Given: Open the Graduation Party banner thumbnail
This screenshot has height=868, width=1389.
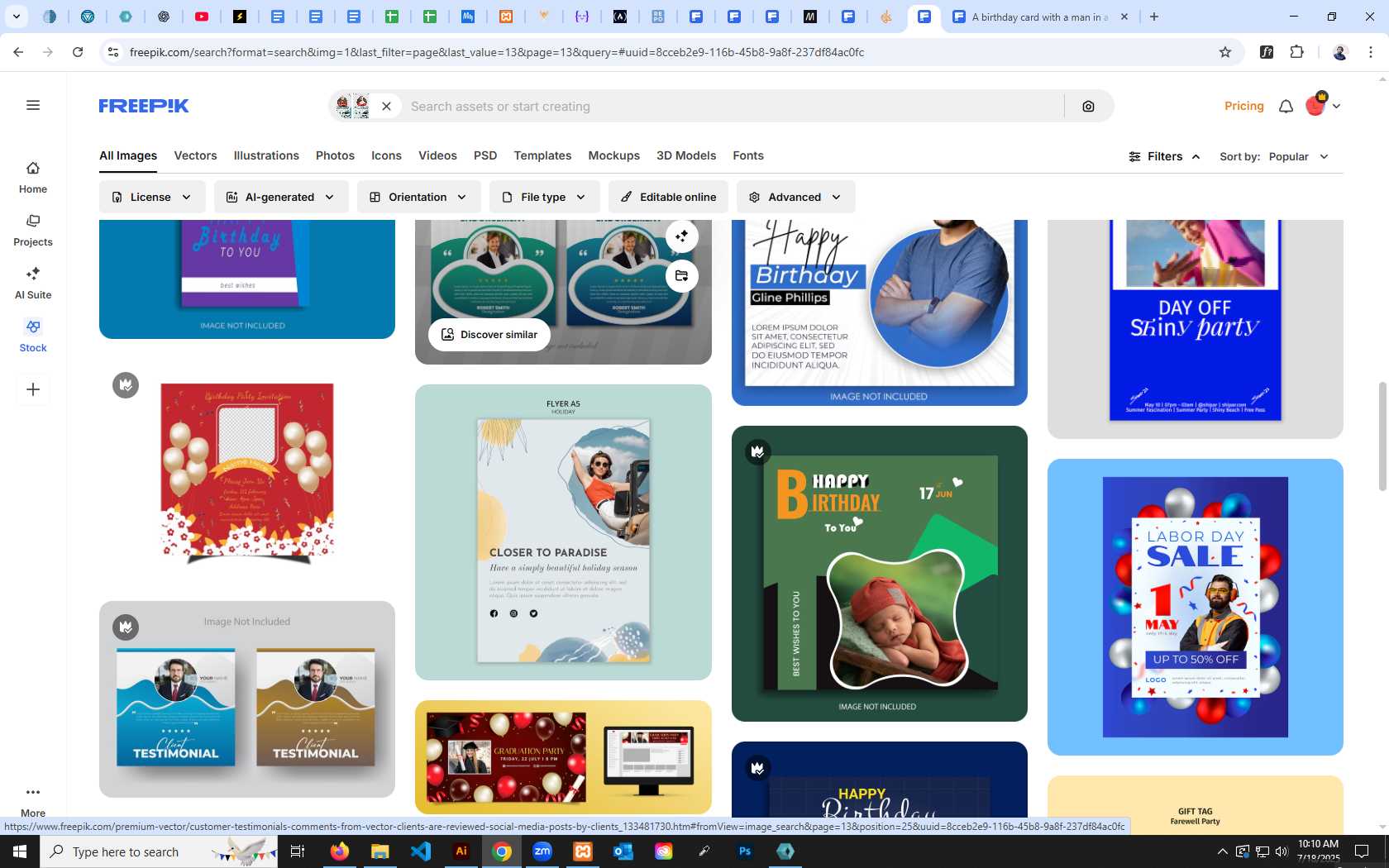Looking at the screenshot, I should click(x=563, y=757).
